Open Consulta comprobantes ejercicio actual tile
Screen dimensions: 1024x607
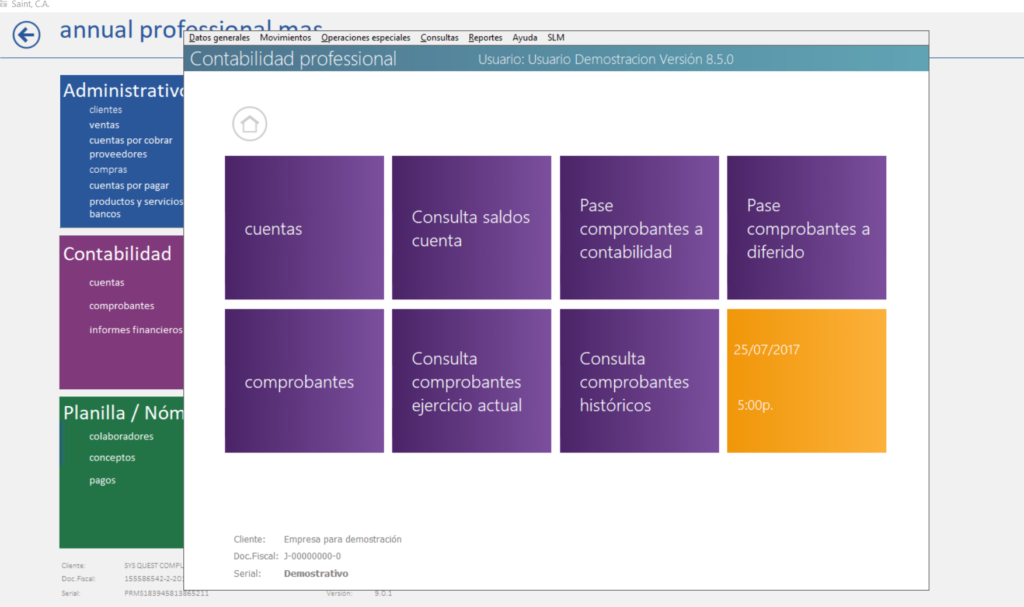point(471,381)
